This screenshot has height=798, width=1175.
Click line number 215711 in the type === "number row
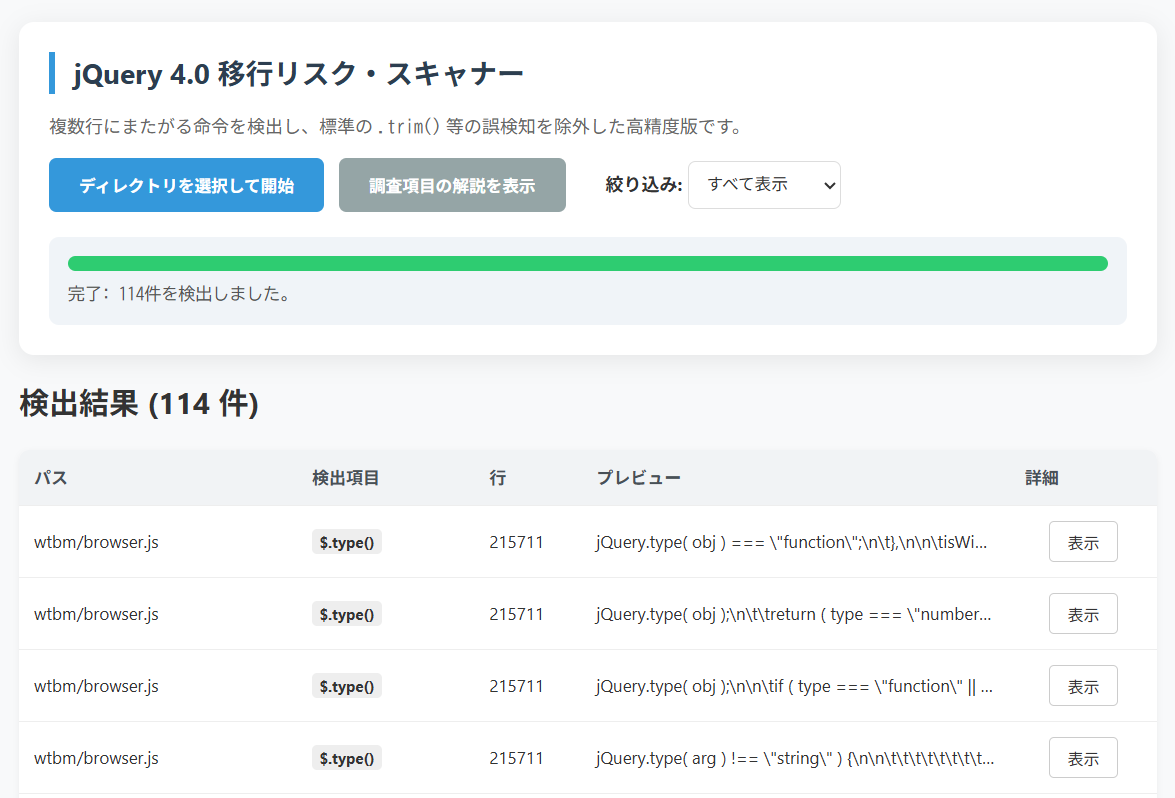point(516,614)
